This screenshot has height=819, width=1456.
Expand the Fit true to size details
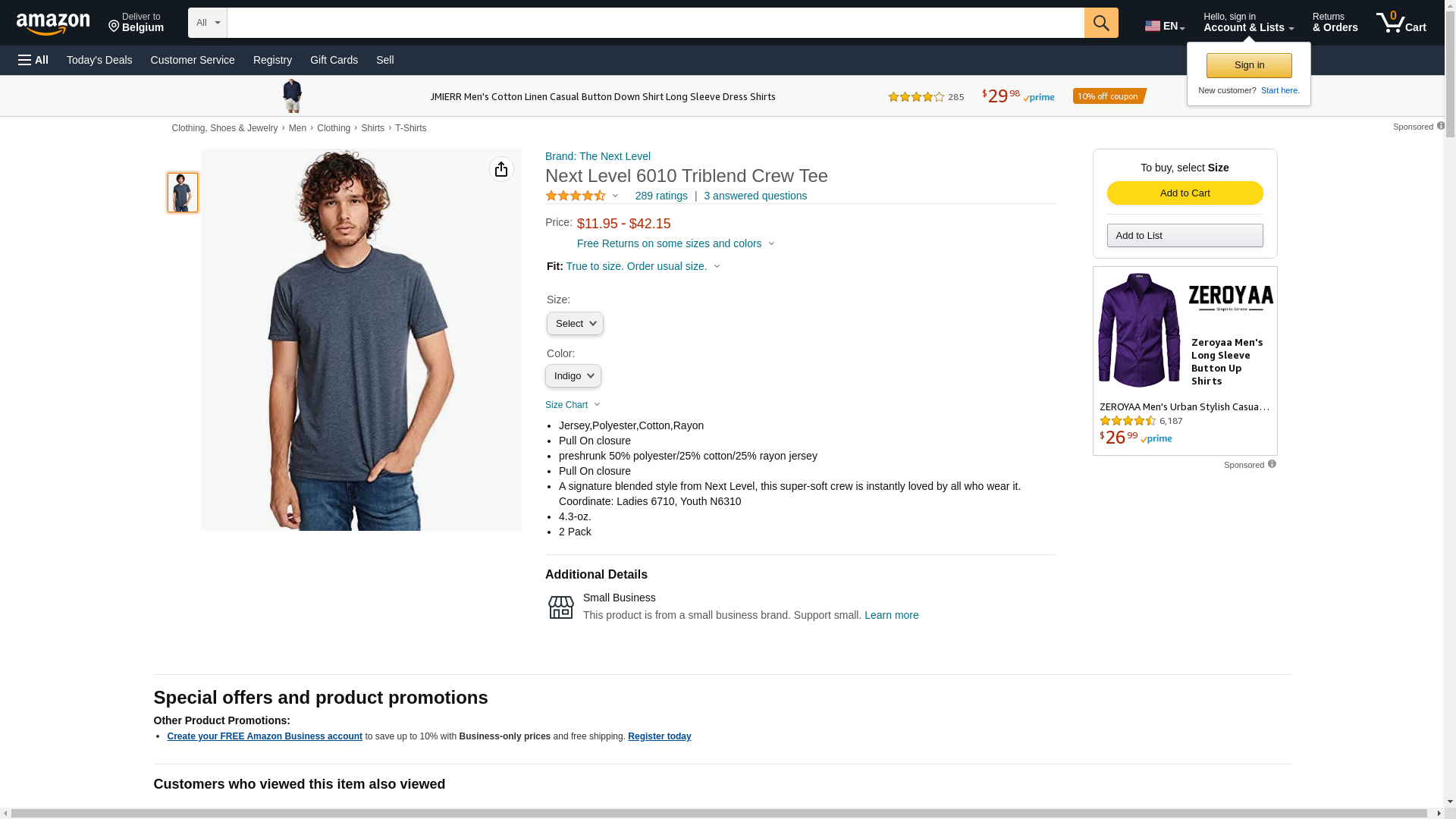(642, 266)
